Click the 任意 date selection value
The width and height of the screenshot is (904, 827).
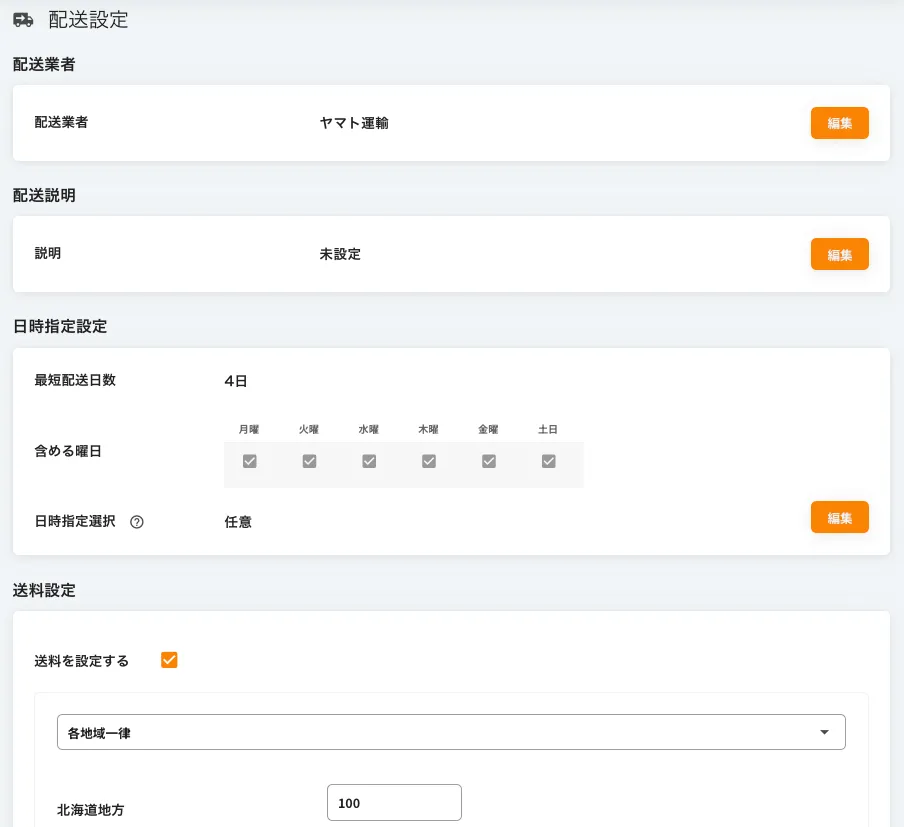[238, 522]
